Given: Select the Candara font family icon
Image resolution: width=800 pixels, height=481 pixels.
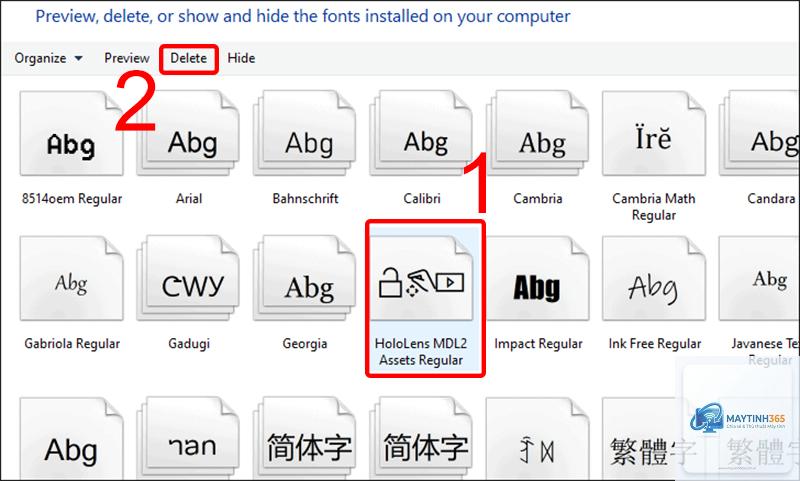Looking at the screenshot, I should coord(759,134).
